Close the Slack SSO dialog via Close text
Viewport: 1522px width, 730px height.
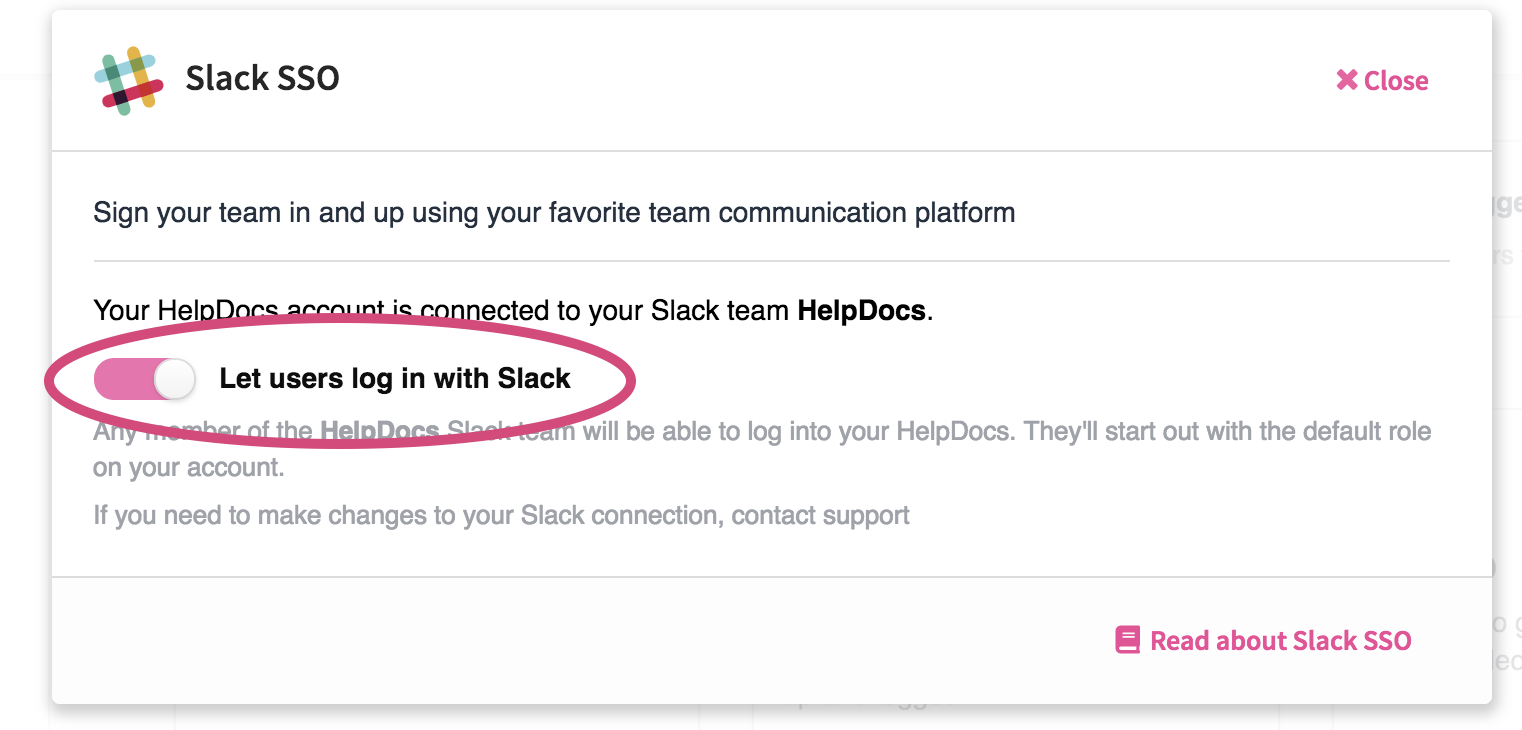tap(1396, 81)
